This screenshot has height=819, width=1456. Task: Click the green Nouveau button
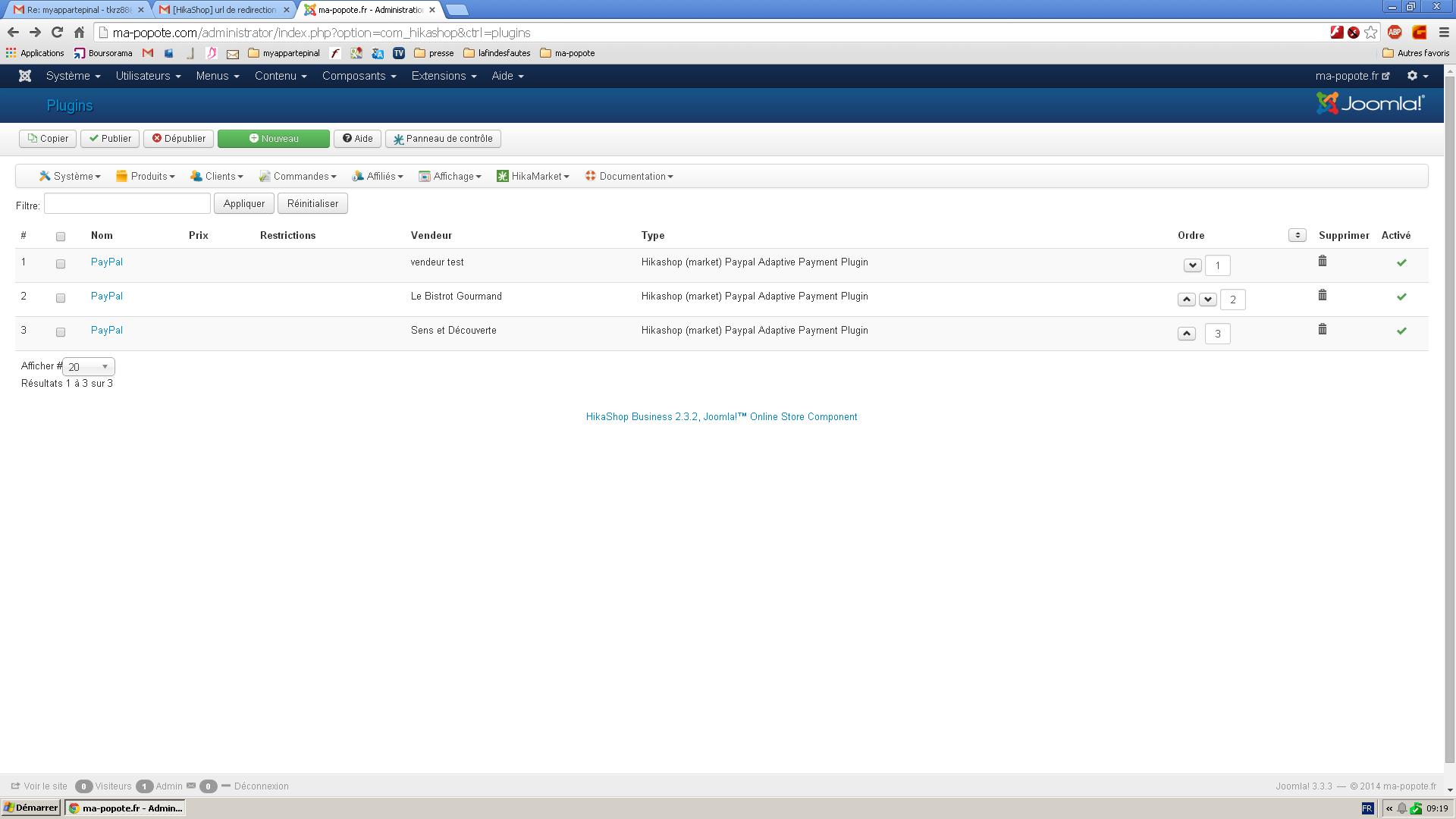coord(274,139)
